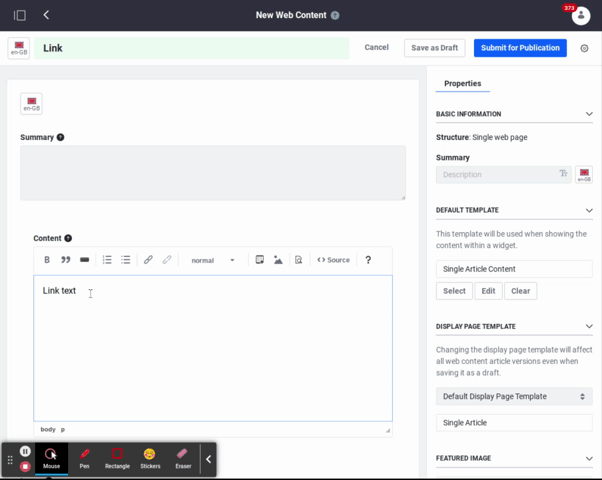Image resolution: width=602 pixels, height=480 pixels.
Task: Click the Description summary input
Action: click(503, 174)
